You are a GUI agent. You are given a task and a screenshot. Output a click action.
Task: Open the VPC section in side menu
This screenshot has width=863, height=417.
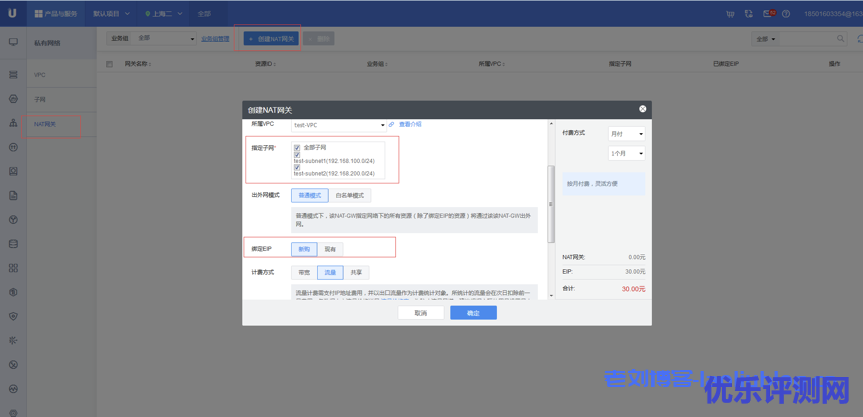coord(62,75)
